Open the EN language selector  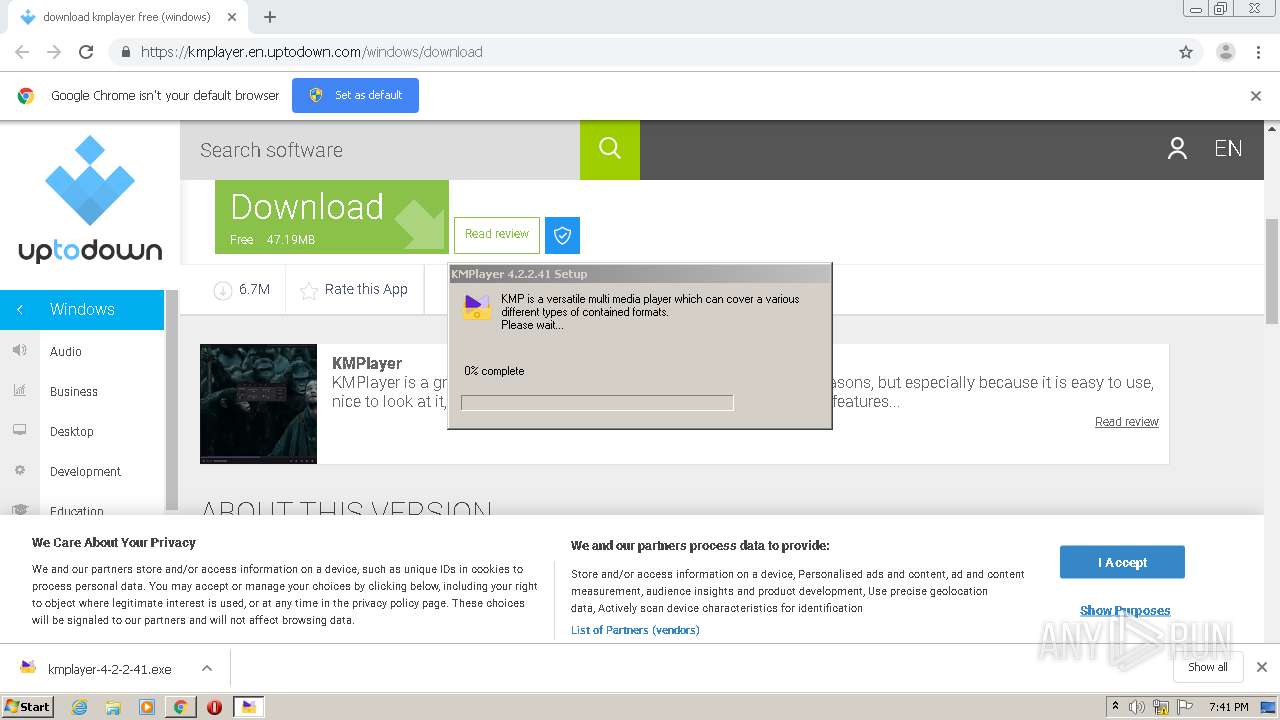pyautogui.click(x=1228, y=149)
